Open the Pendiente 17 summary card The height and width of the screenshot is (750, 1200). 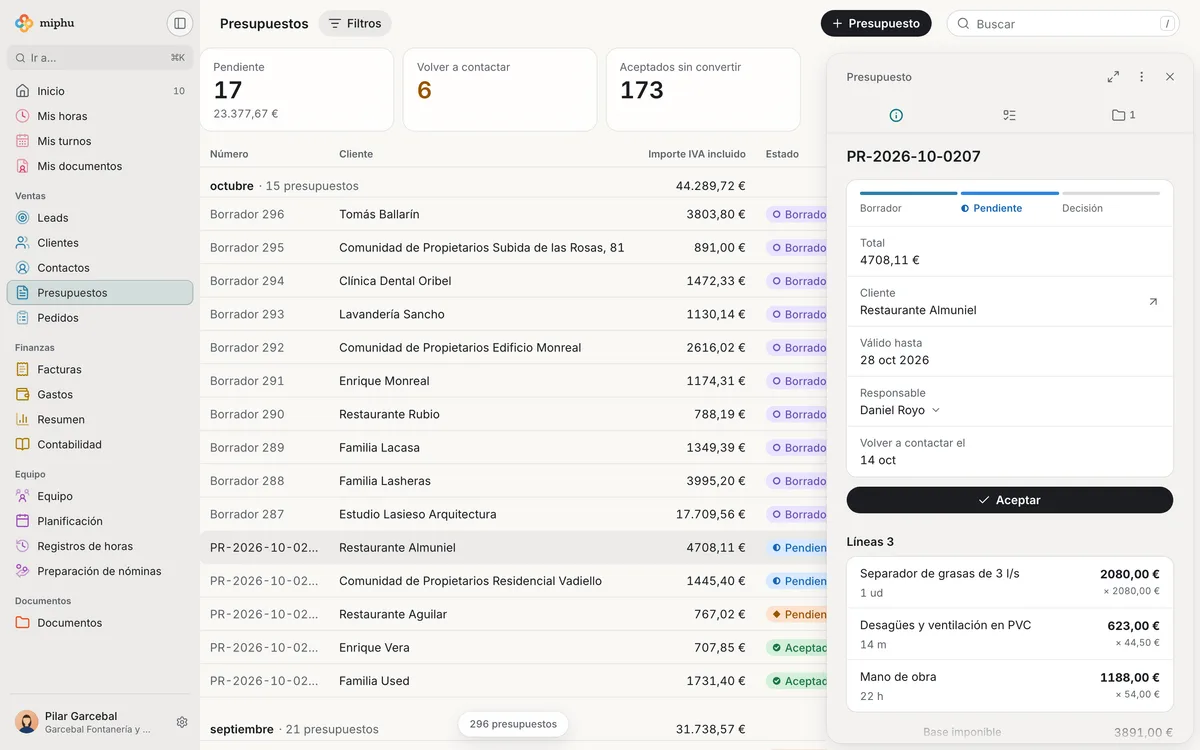[297, 90]
